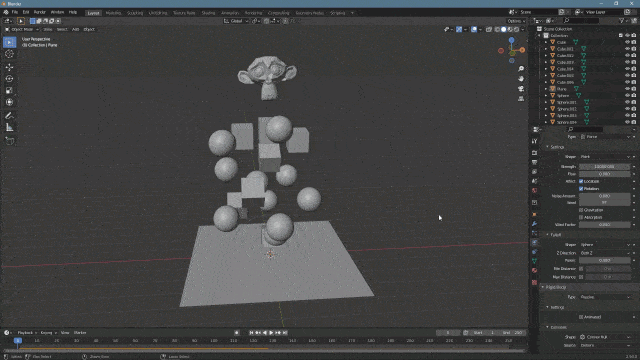The width and height of the screenshot is (640, 360).
Task: Open the Z Direction dropdown
Action: tap(605, 253)
